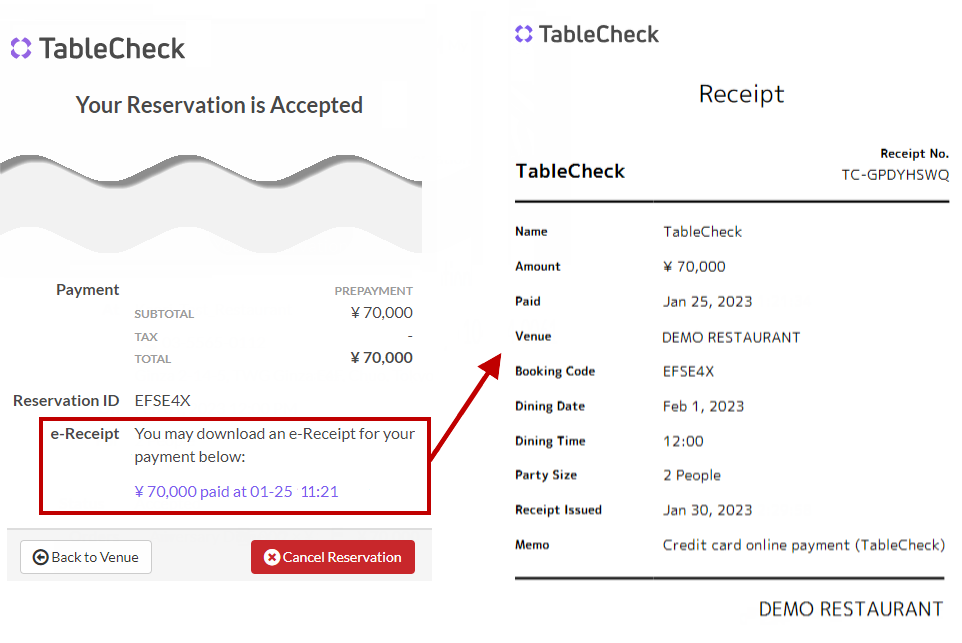Select the Booking Code value on the receipt
962x643 pixels.
[688, 371]
